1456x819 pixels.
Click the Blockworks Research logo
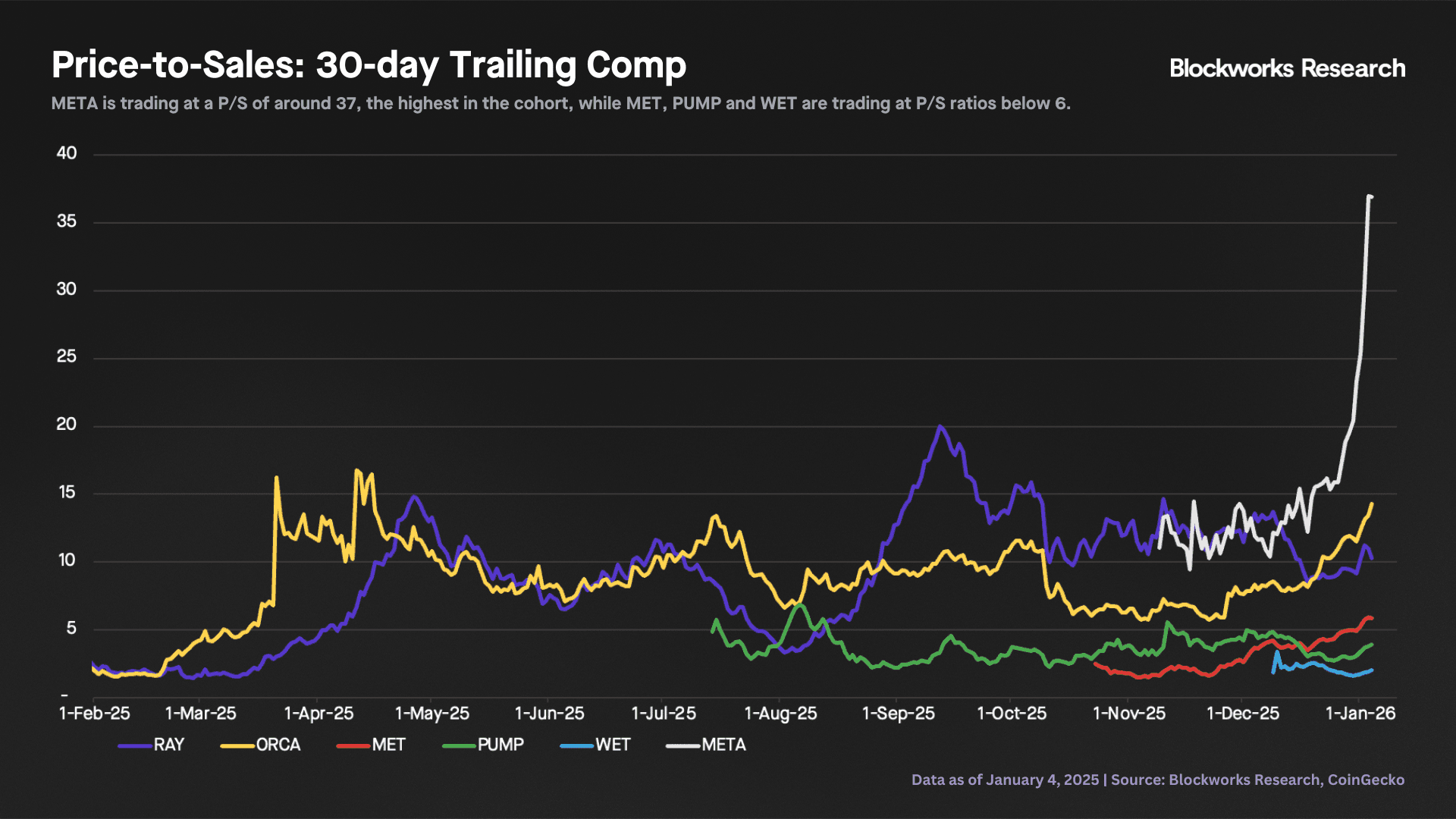1287,68
